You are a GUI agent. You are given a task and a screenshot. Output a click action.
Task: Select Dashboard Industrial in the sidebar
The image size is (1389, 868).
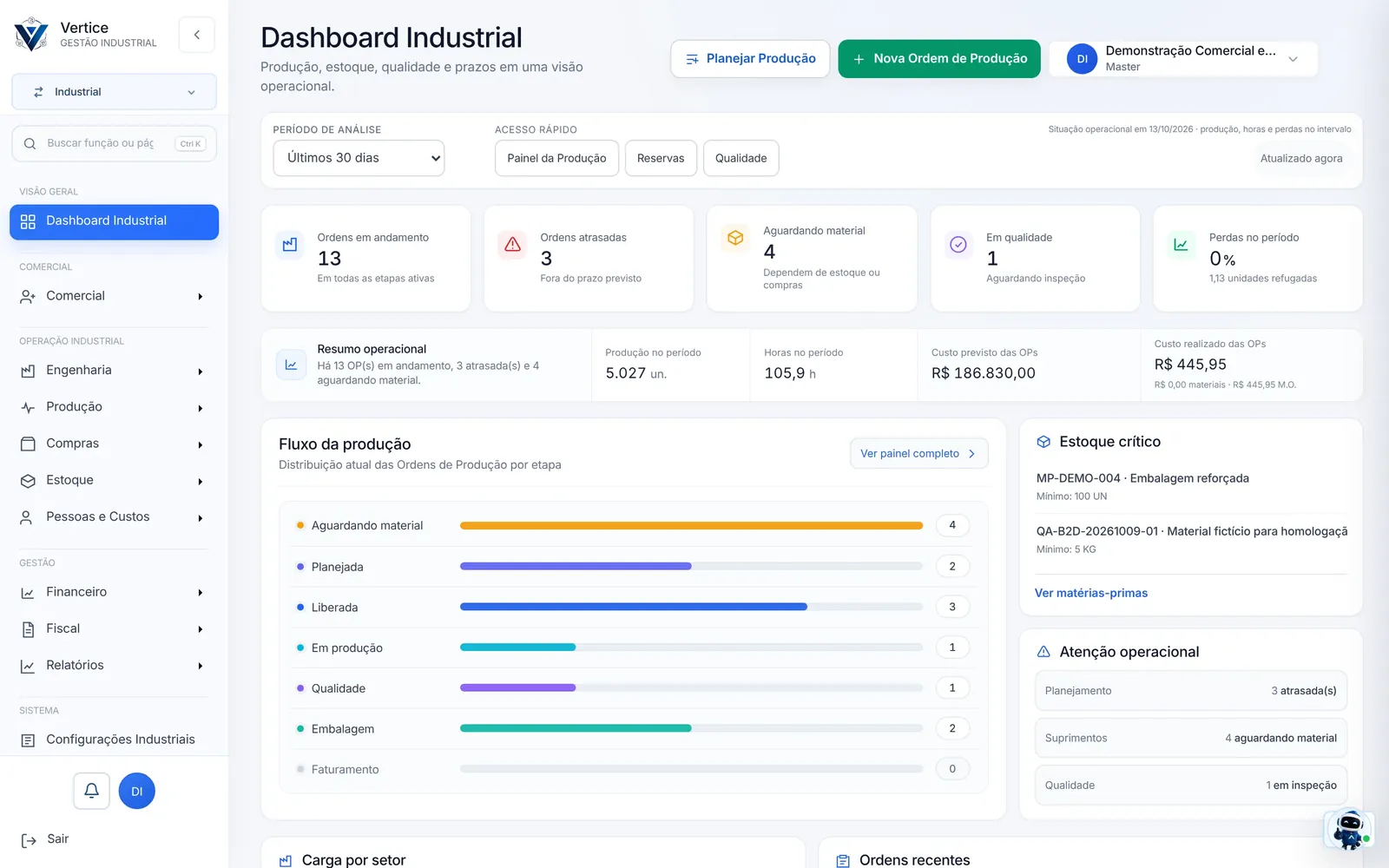pos(114,221)
